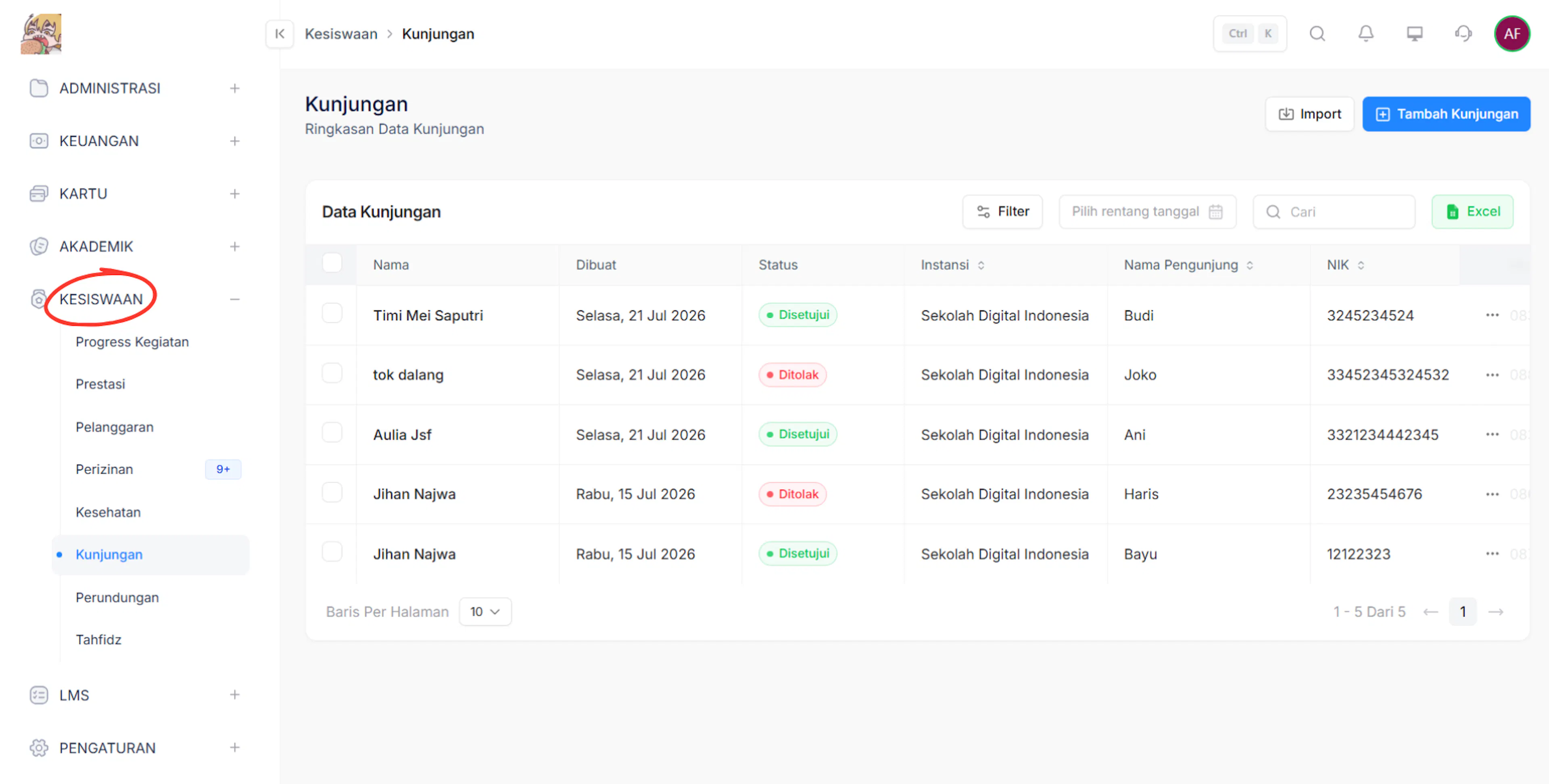Open Prestasi submenu
Viewport: 1549px width, 784px height.
(100, 384)
